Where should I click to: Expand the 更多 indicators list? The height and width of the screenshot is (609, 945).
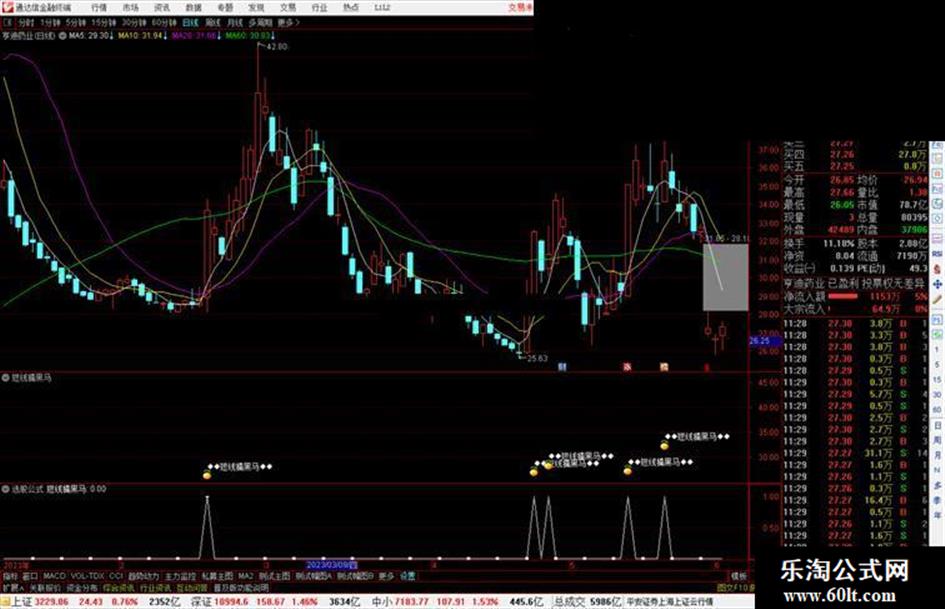click(x=386, y=576)
